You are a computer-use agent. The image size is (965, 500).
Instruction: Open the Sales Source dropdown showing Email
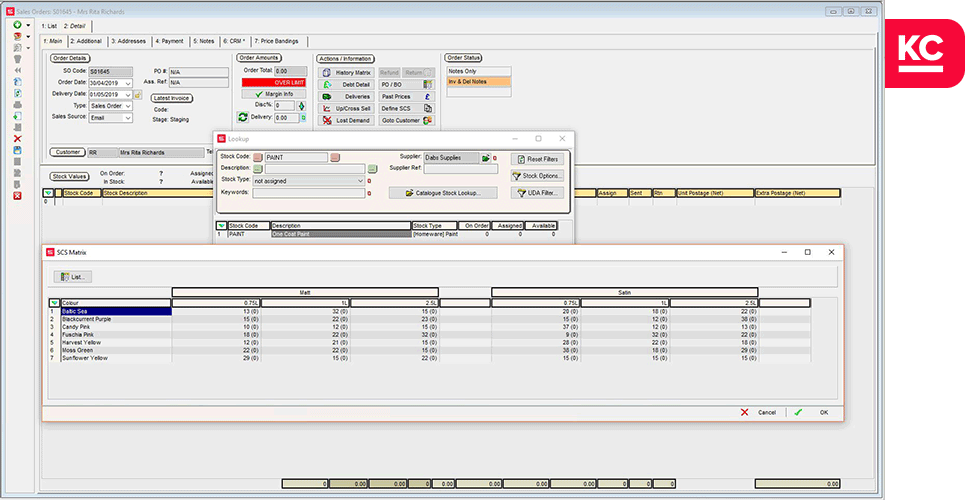pyautogui.click(x=128, y=118)
